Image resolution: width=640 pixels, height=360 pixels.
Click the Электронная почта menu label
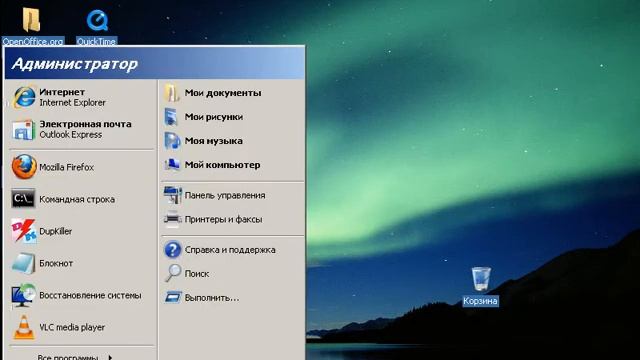point(85,124)
